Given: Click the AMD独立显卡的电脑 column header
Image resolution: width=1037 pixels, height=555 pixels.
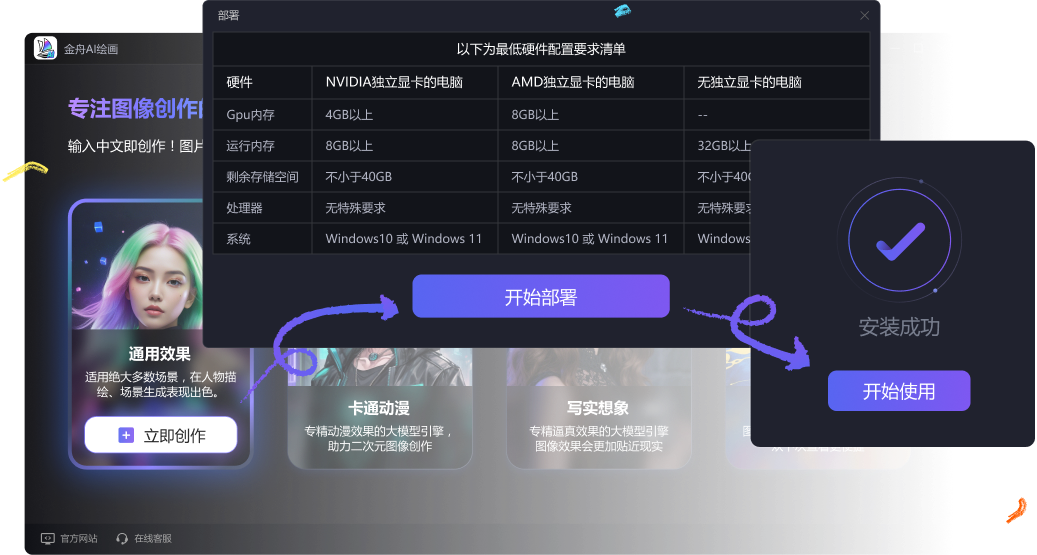Looking at the screenshot, I should [573, 82].
